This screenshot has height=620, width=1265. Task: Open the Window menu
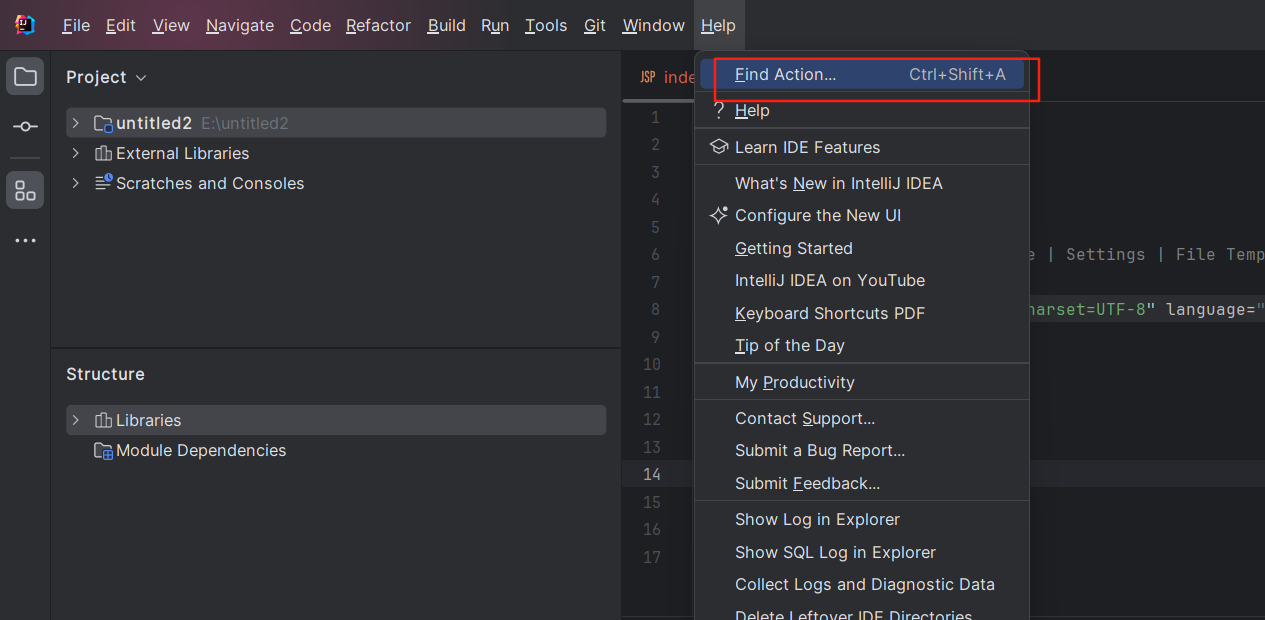tap(654, 25)
